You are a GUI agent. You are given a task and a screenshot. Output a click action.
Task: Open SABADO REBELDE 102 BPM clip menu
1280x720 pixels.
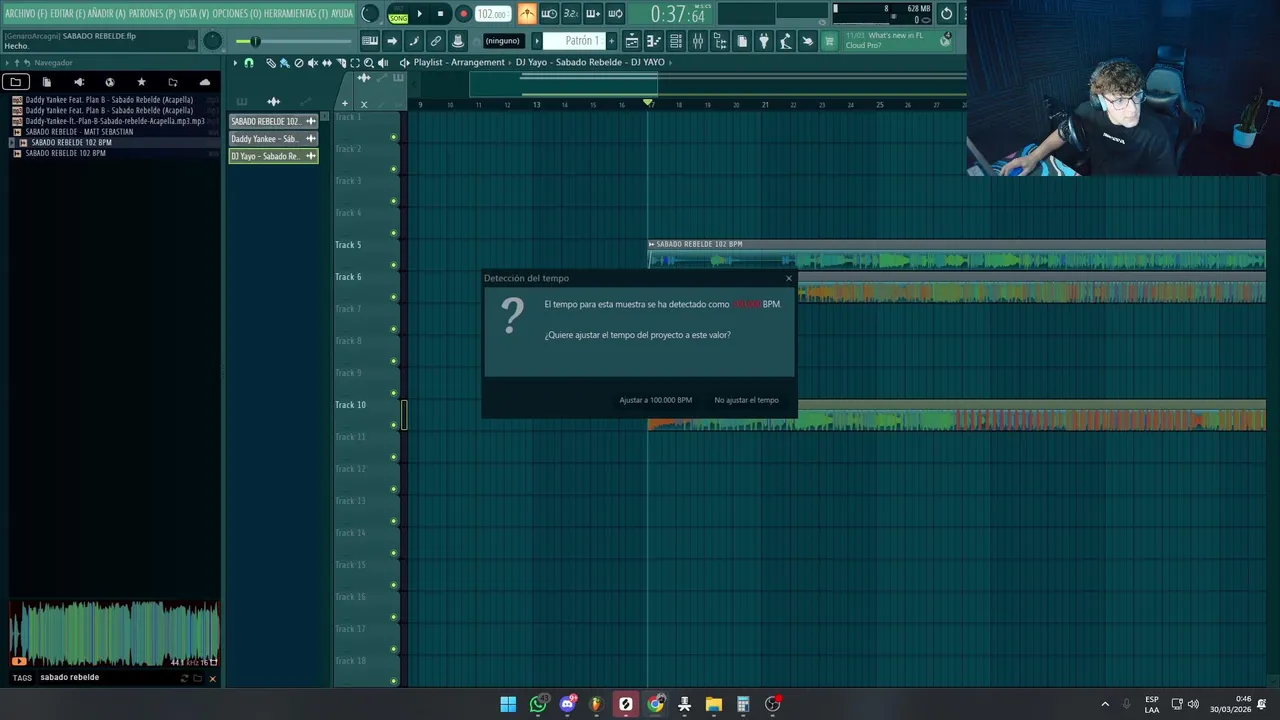(652, 244)
